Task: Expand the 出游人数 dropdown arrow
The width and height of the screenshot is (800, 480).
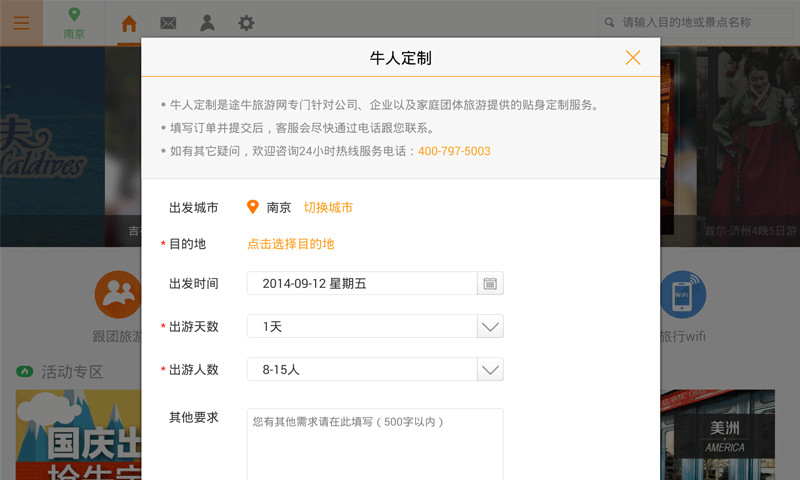Action: point(490,370)
